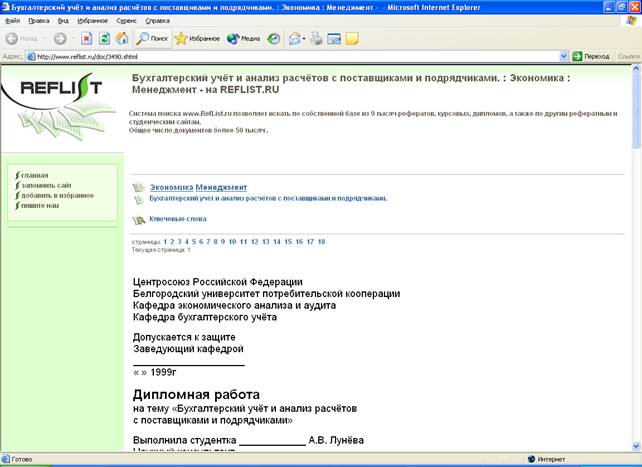Click the Переход go button
The image size is (642, 467).
(x=591, y=56)
